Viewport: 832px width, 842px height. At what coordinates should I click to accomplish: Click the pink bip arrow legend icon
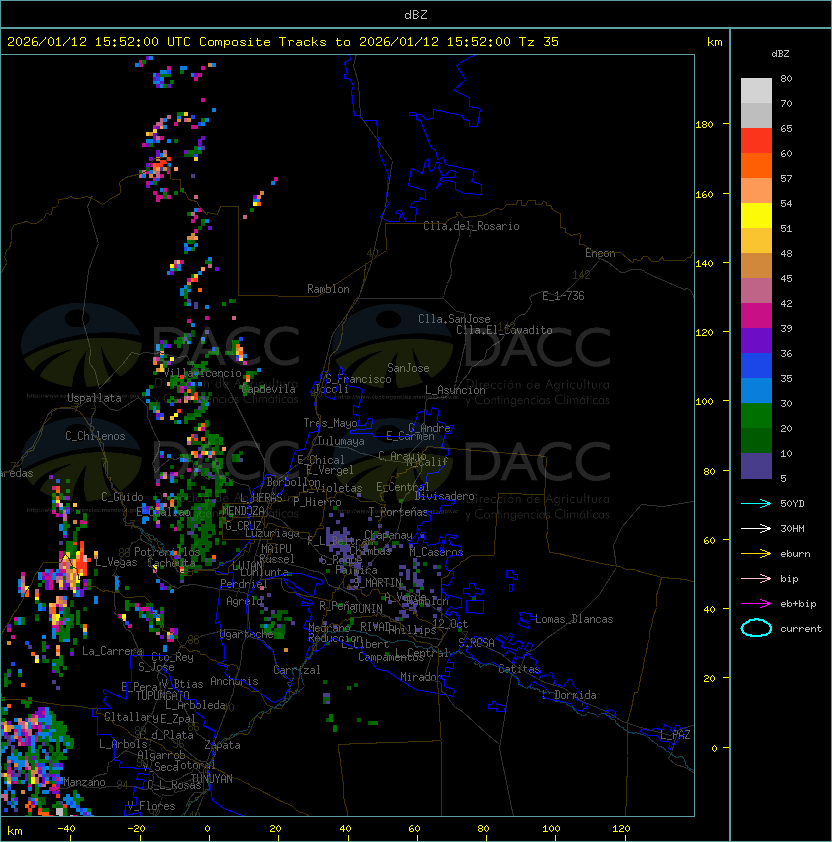(x=756, y=579)
